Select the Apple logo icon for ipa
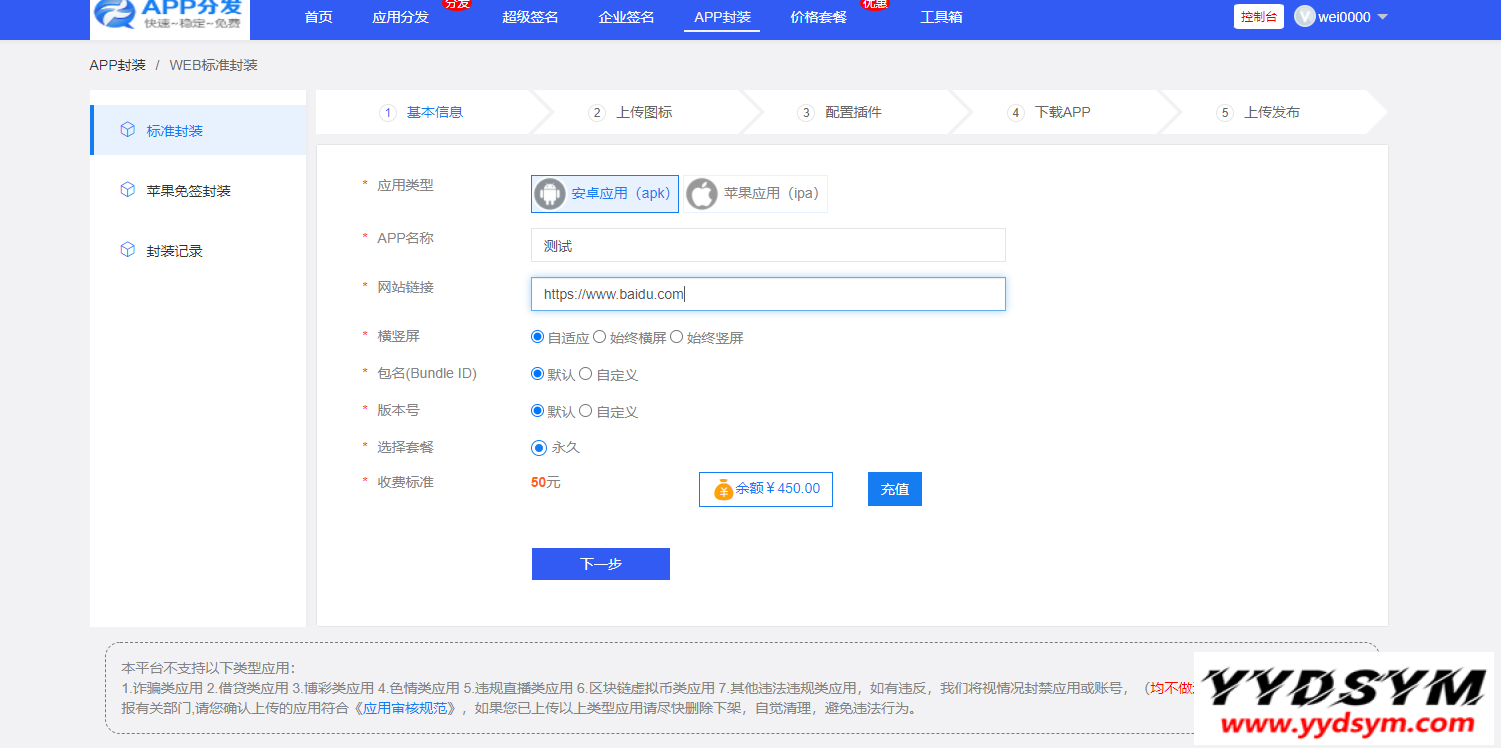 [702, 194]
